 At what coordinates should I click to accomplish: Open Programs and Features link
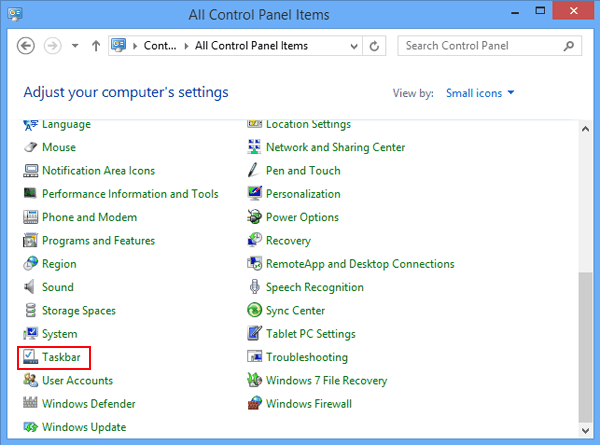point(98,241)
